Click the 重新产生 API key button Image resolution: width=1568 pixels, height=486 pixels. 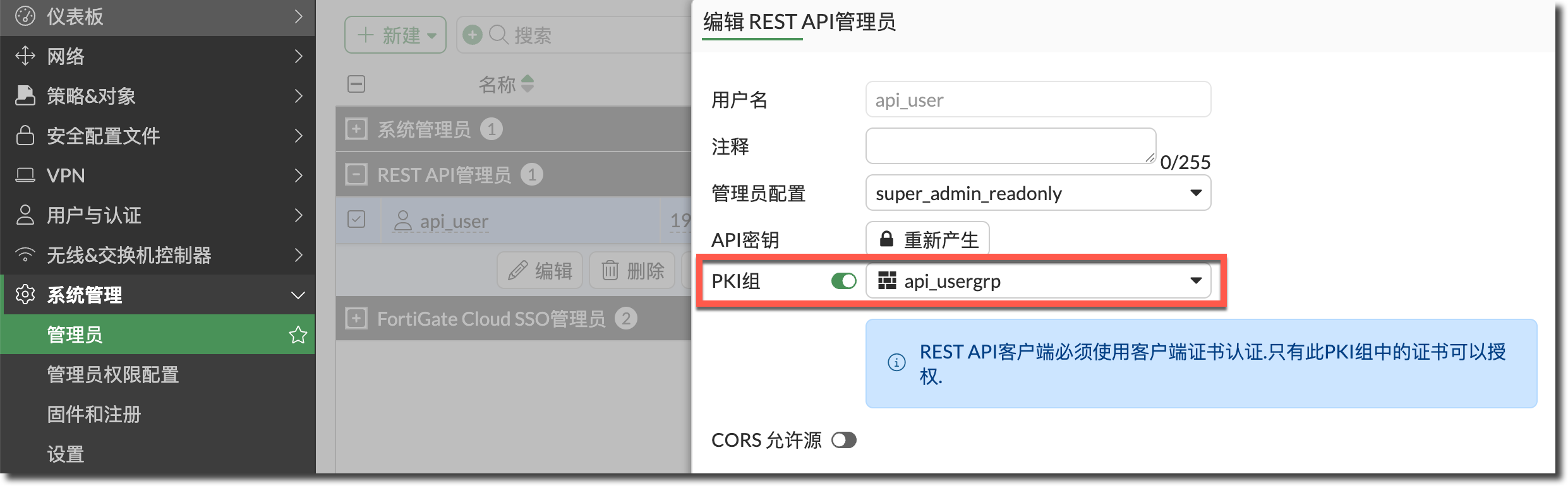(927, 240)
